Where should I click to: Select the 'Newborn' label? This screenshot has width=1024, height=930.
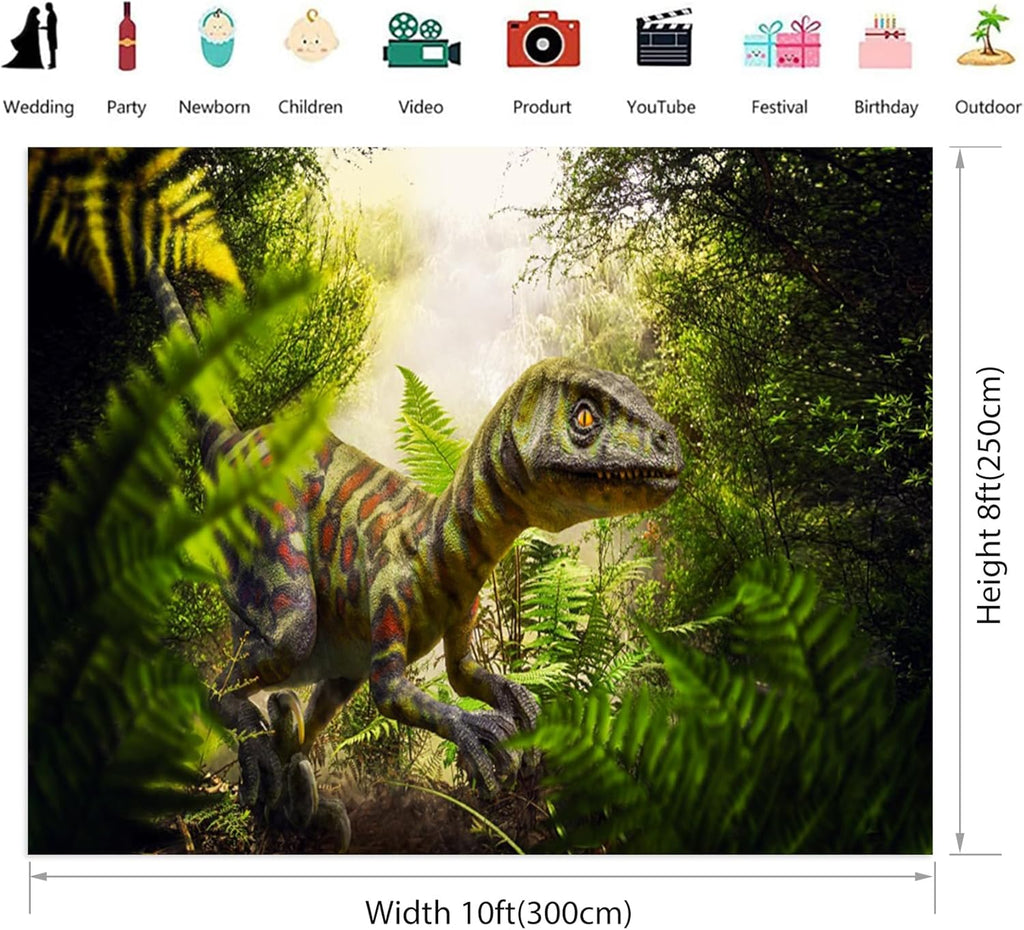pyautogui.click(x=214, y=107)
